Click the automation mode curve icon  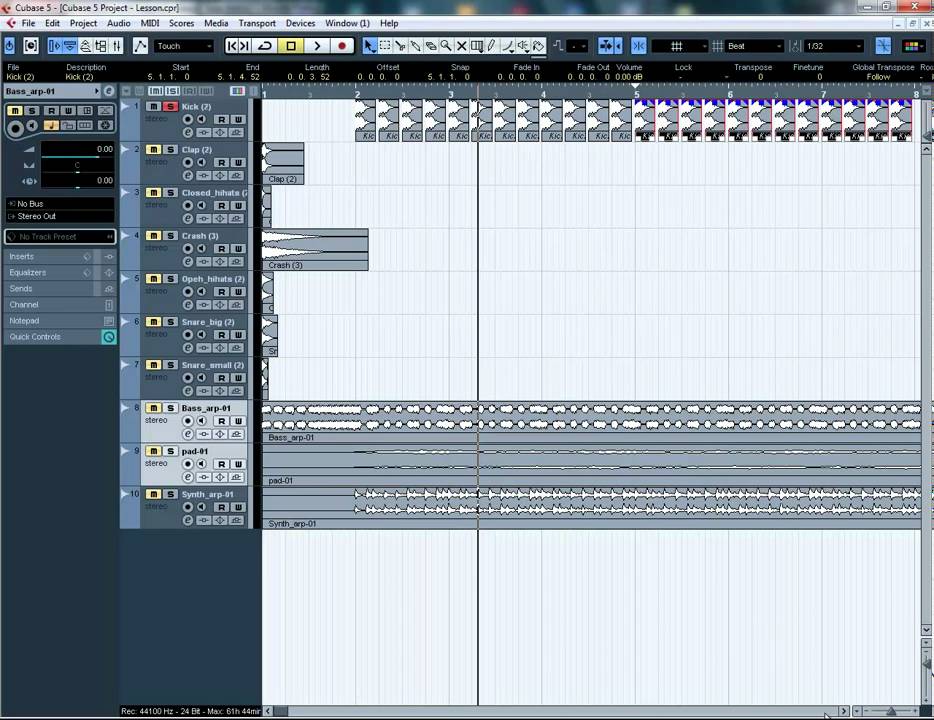pyautogui.click(x=140, y=46)
